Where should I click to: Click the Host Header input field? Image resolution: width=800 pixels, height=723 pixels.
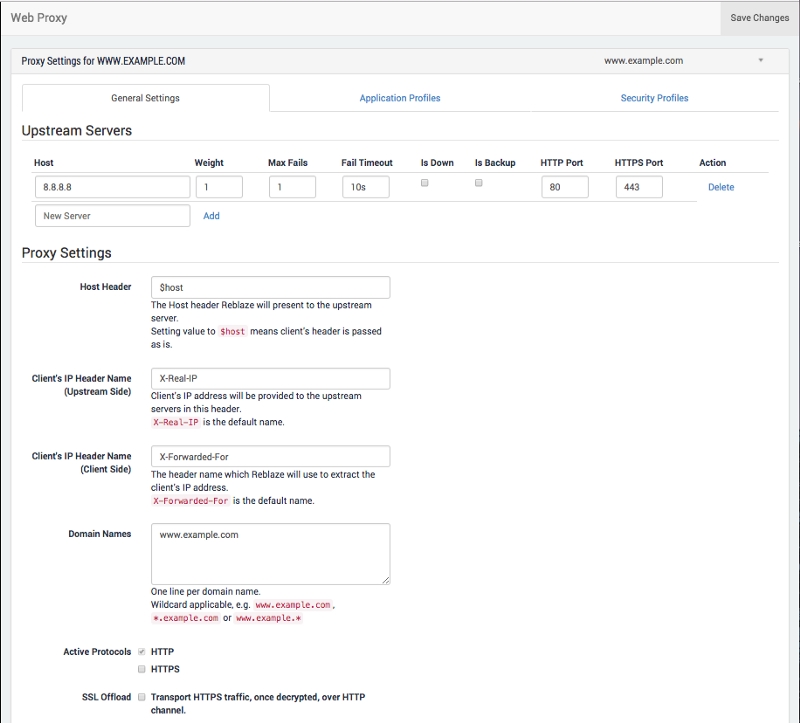pyautogui.click(x=270, y=288)
